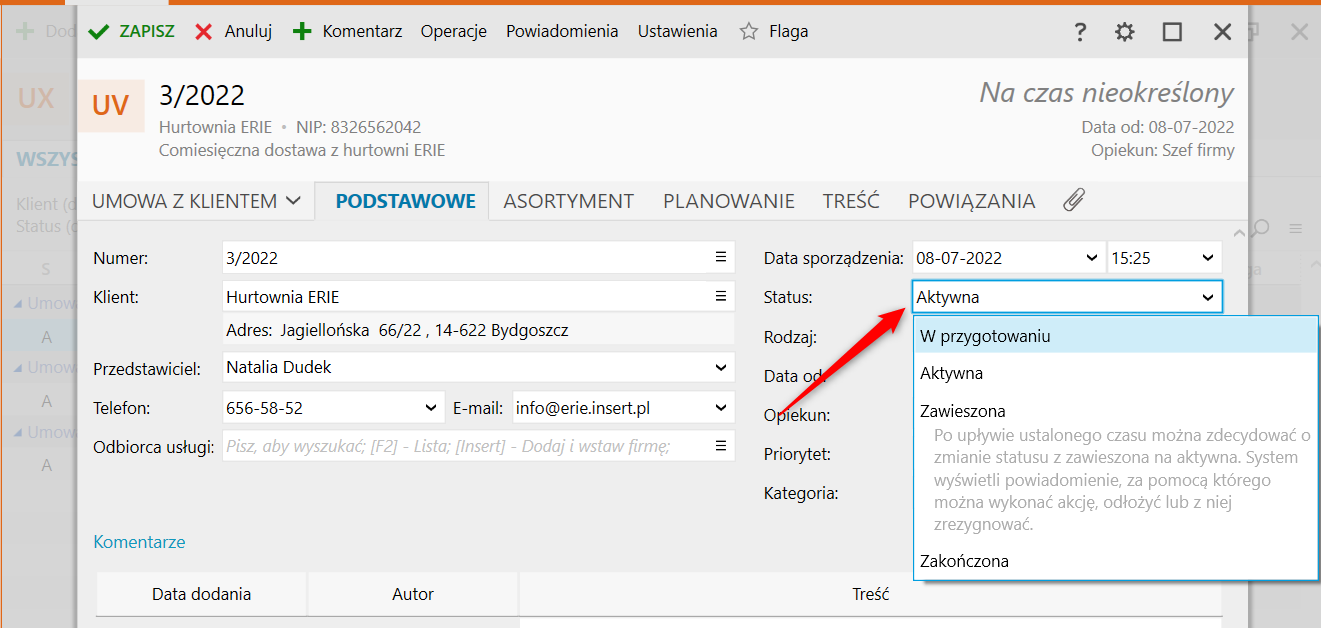The width and height of the screenshot is (1321, 628).
Task: Open the Powiadomienia menu
Action: [562, 31]
